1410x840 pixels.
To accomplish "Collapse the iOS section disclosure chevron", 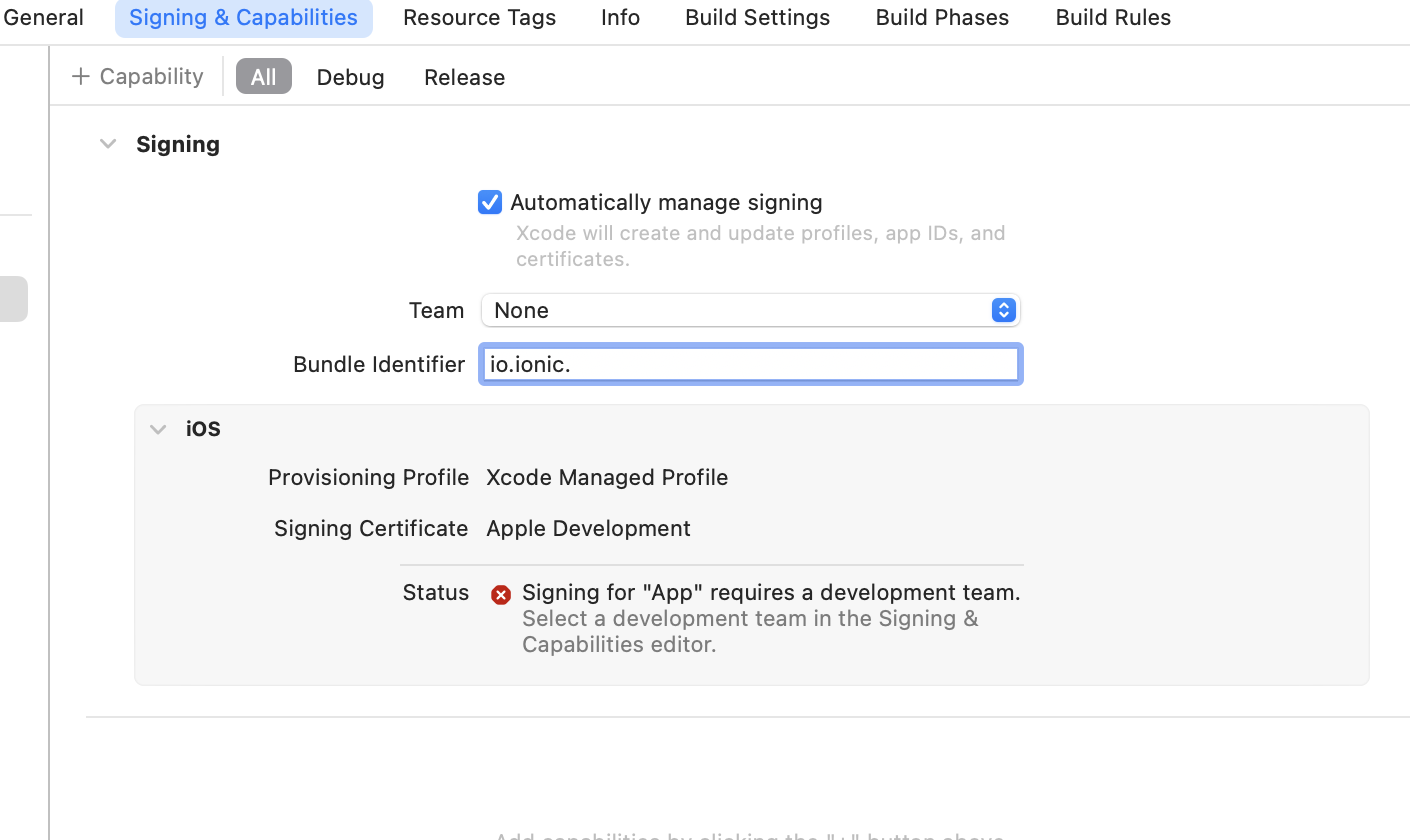I will click(158, 429).
